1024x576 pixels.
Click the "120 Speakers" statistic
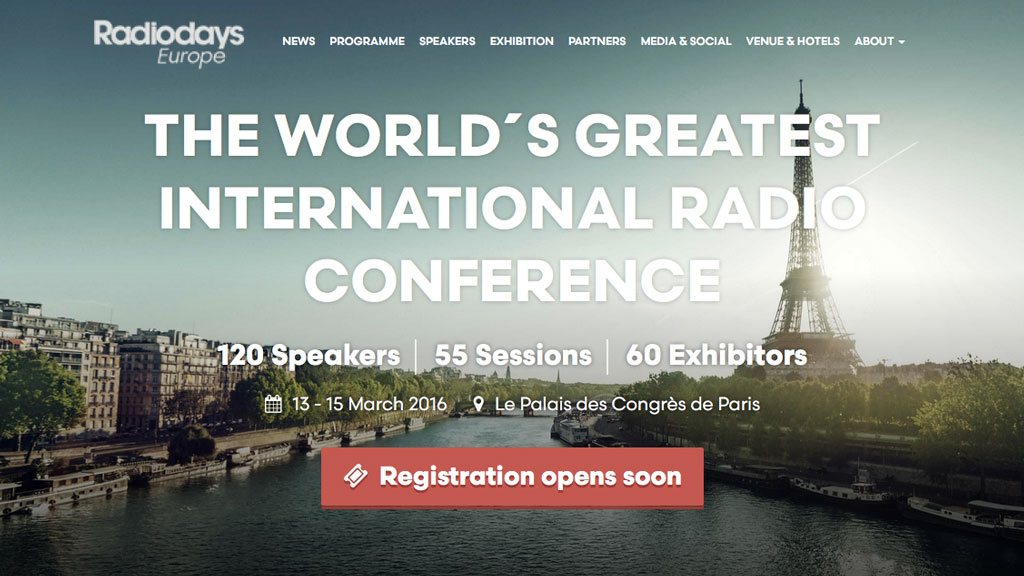(308, 355)
